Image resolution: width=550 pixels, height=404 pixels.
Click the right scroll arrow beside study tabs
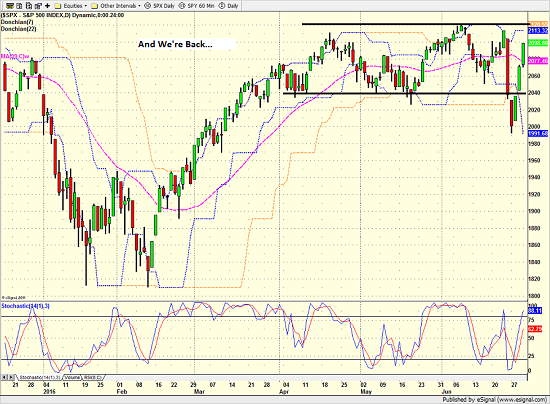11,377
